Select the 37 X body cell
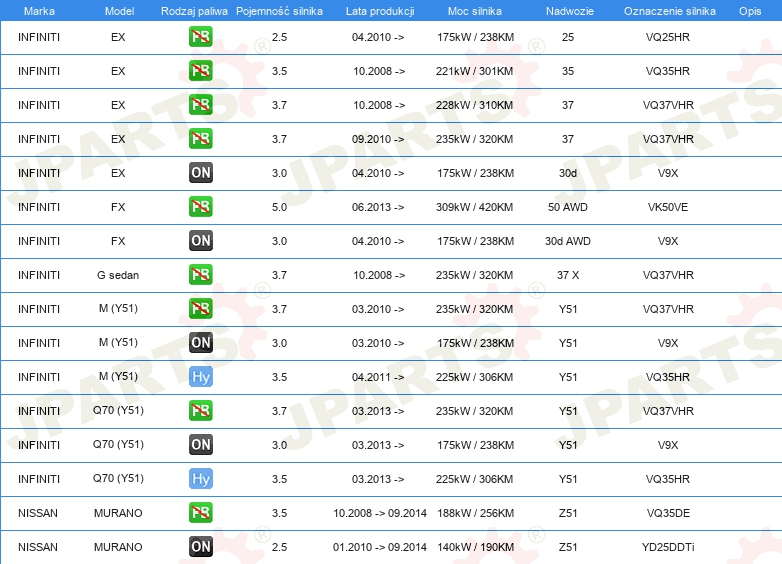This screenshot has height=564, width=782. click(x=568, y=275)
